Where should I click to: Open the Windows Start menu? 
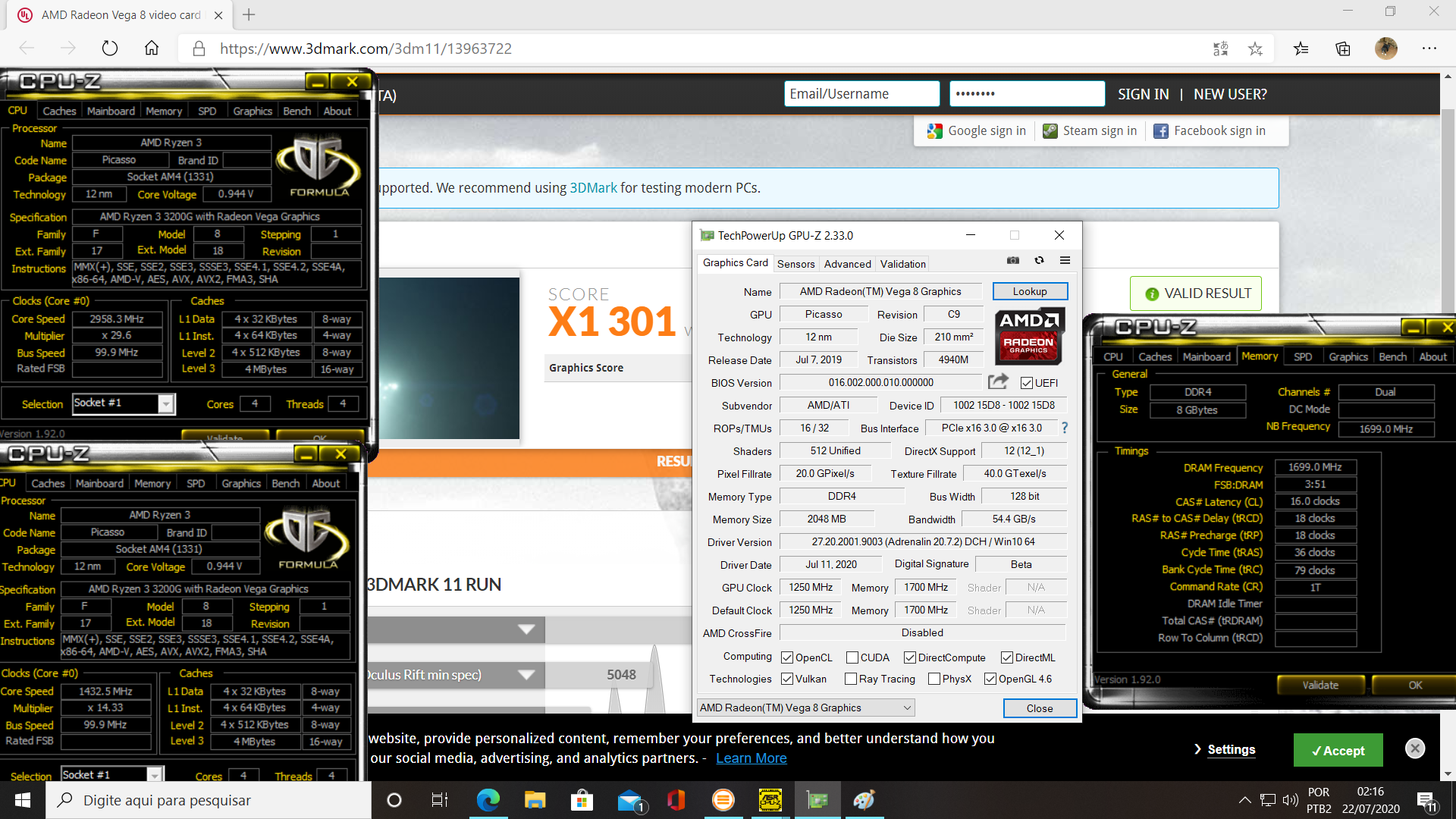pos(23,800)
